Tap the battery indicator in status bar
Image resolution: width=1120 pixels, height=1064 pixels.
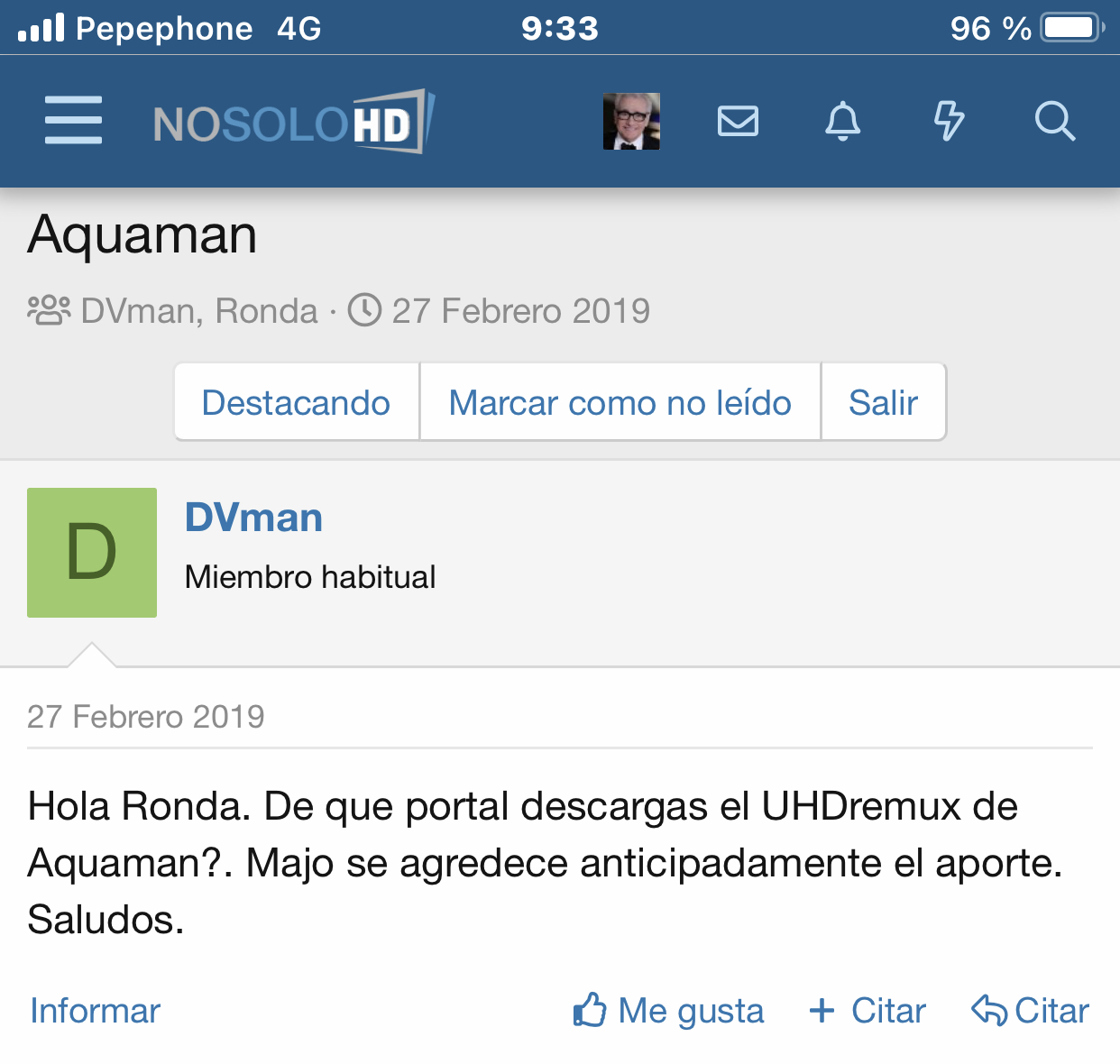(x=1071, y=28)
